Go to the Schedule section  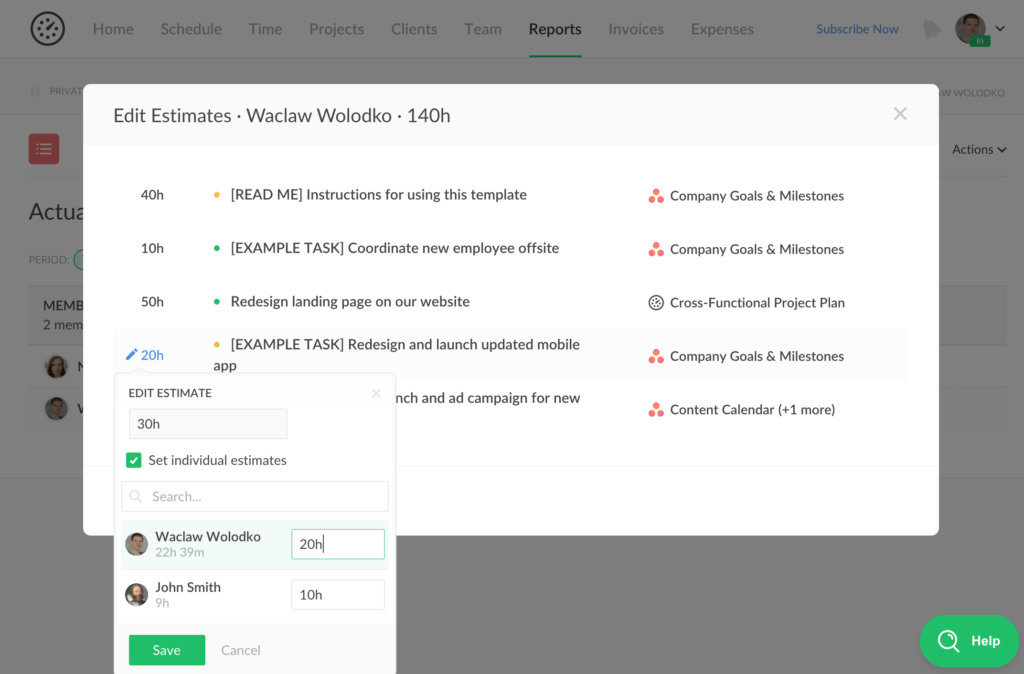[x=191, y=29]
